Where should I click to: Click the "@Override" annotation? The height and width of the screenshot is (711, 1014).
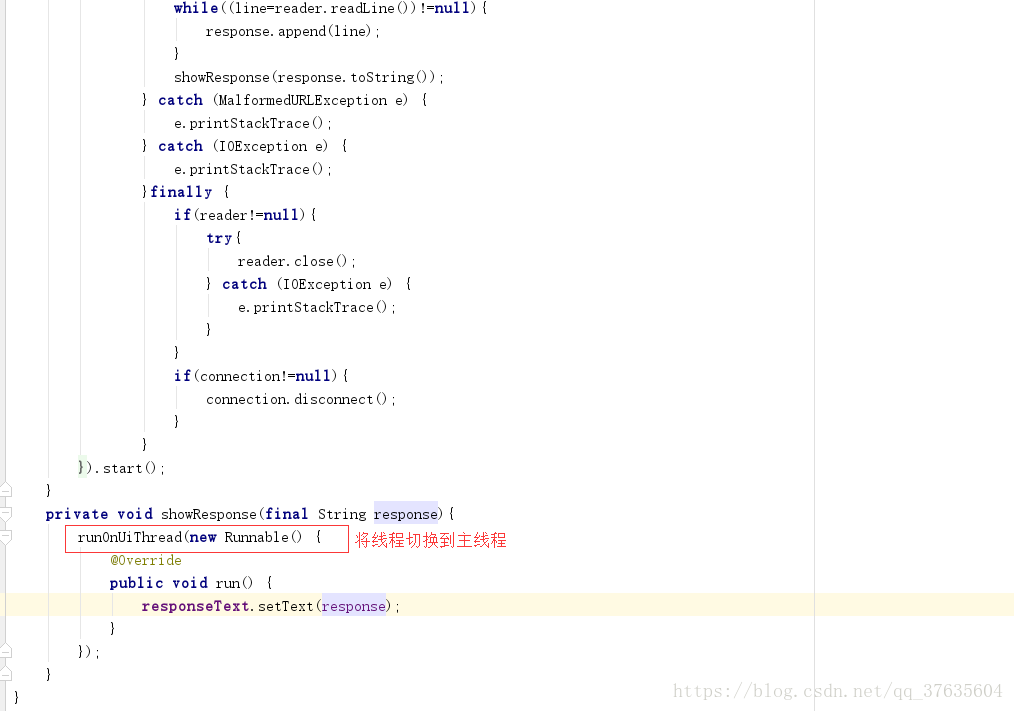click(146, 560)
